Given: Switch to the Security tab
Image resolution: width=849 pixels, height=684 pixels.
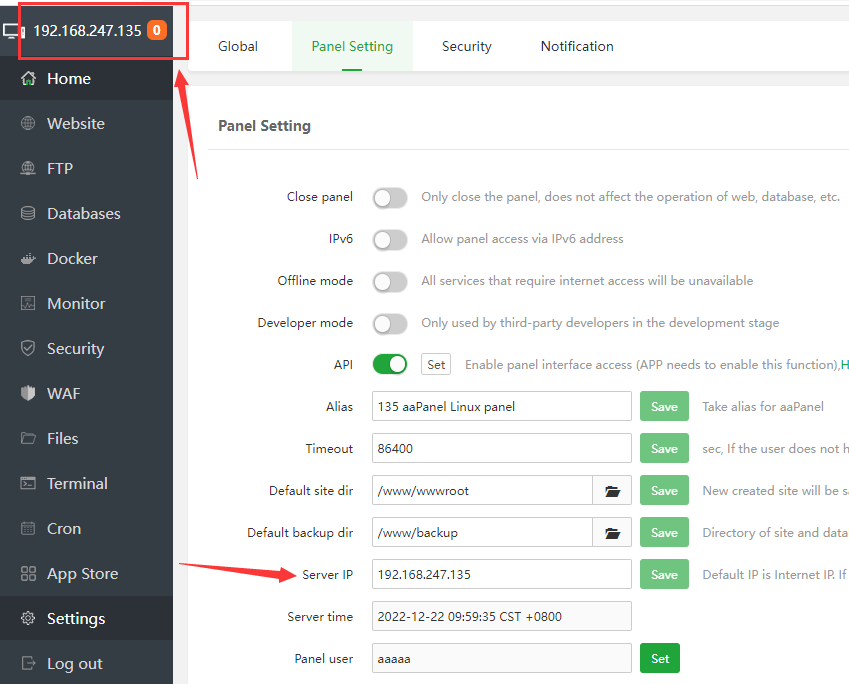Looking at the screenshot, I should point(467,46).
